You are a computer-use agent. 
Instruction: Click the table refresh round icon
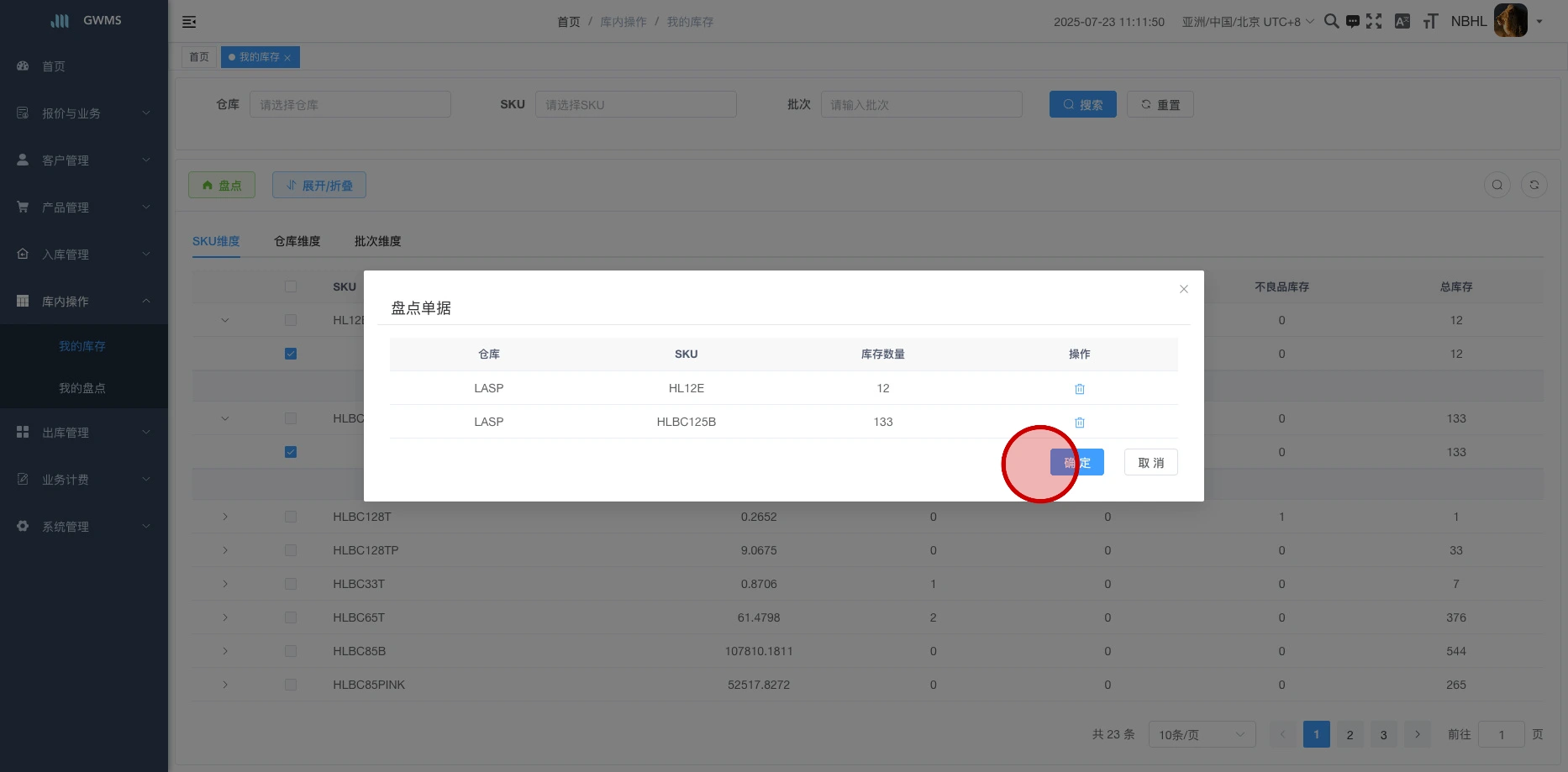(1534, 185)
